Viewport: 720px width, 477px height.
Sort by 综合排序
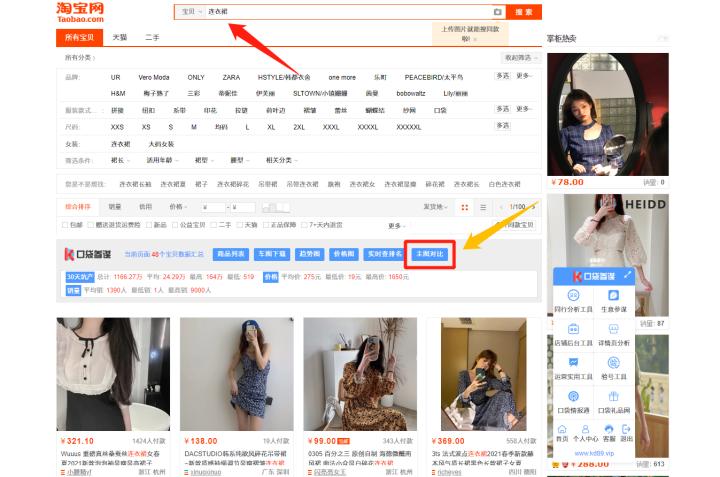pos(78,207)
